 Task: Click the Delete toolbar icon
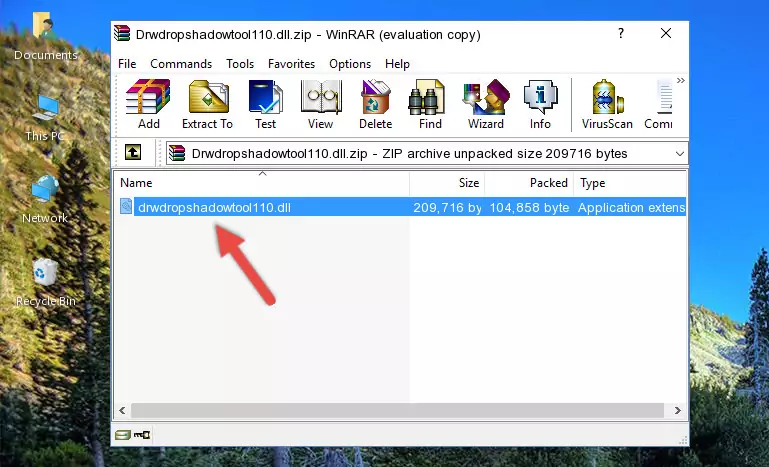(376, 104)
